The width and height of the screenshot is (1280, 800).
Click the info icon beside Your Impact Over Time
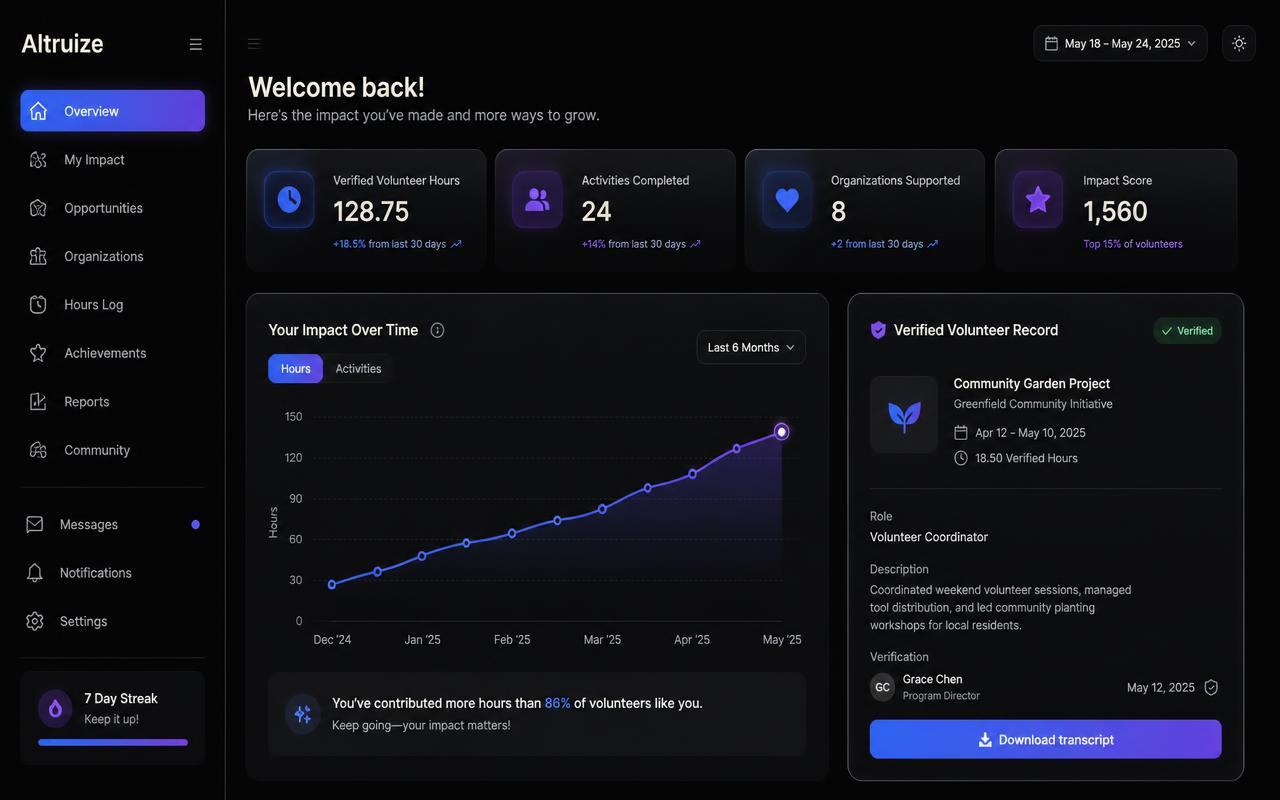(437, 330)
